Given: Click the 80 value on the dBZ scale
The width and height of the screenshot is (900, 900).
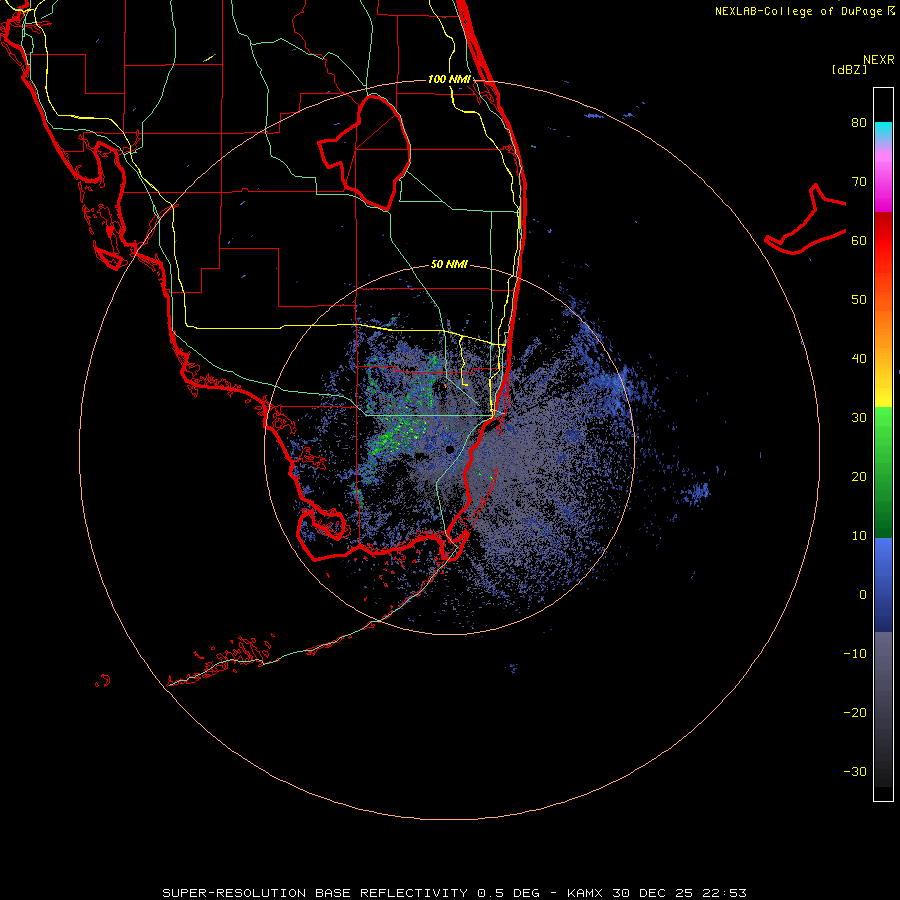Looking at the screenshot, I should tap(859, 123).
